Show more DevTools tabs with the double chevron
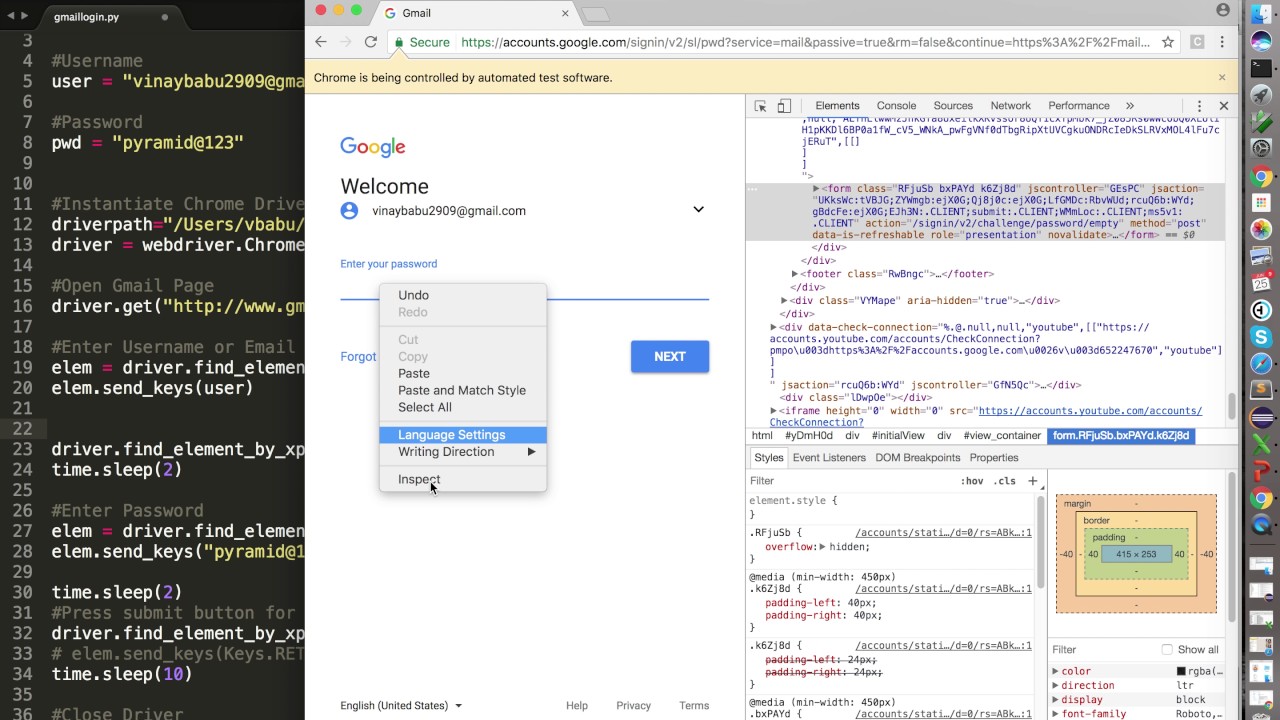 click(x=1130, y=106)
